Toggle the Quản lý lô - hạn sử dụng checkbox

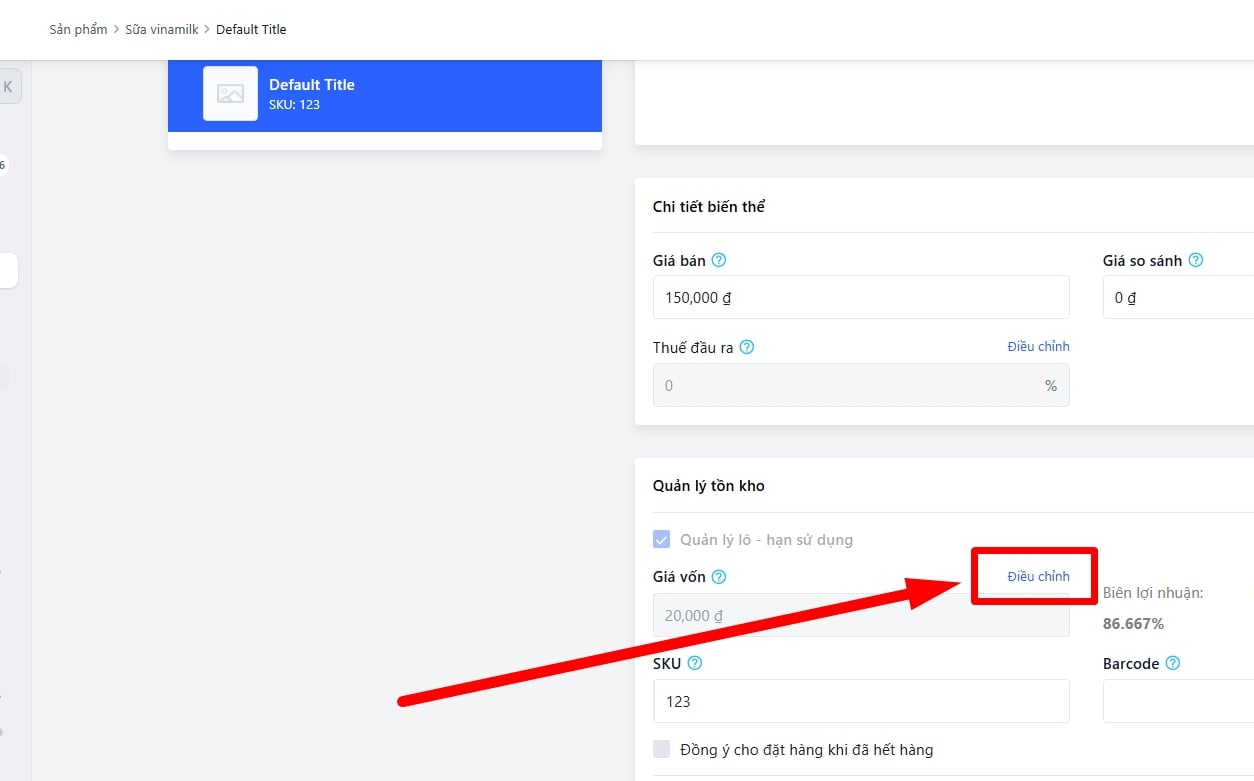(661, 540)
